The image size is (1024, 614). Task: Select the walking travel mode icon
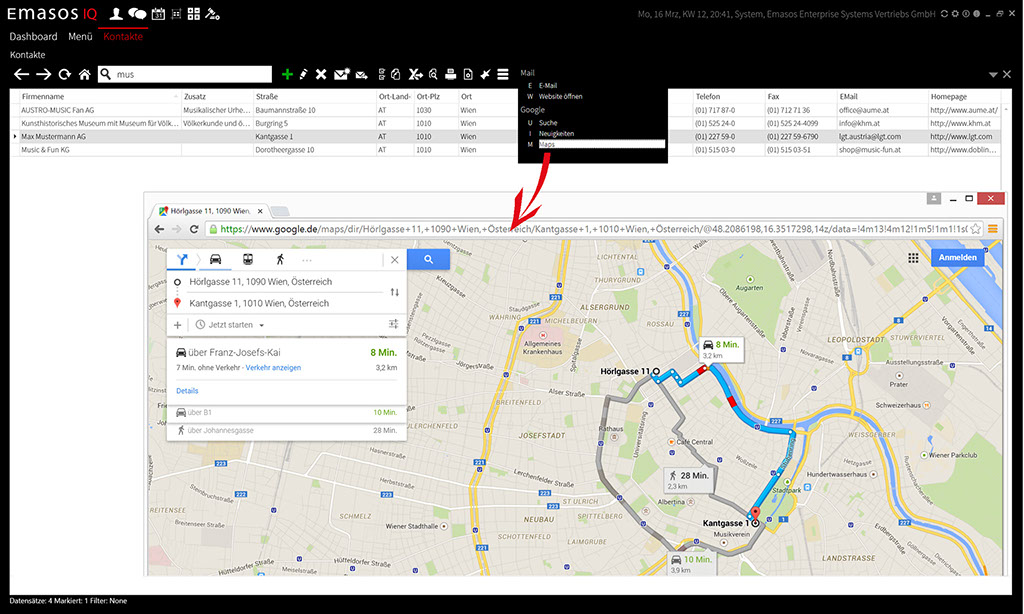click(280, 259)
